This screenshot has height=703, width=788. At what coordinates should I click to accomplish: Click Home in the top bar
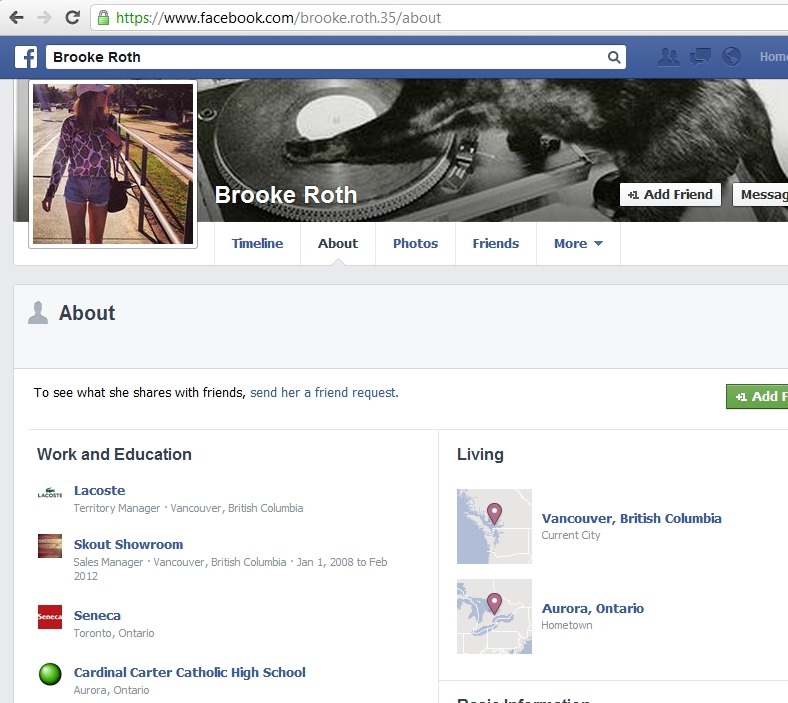coord(773,57)
